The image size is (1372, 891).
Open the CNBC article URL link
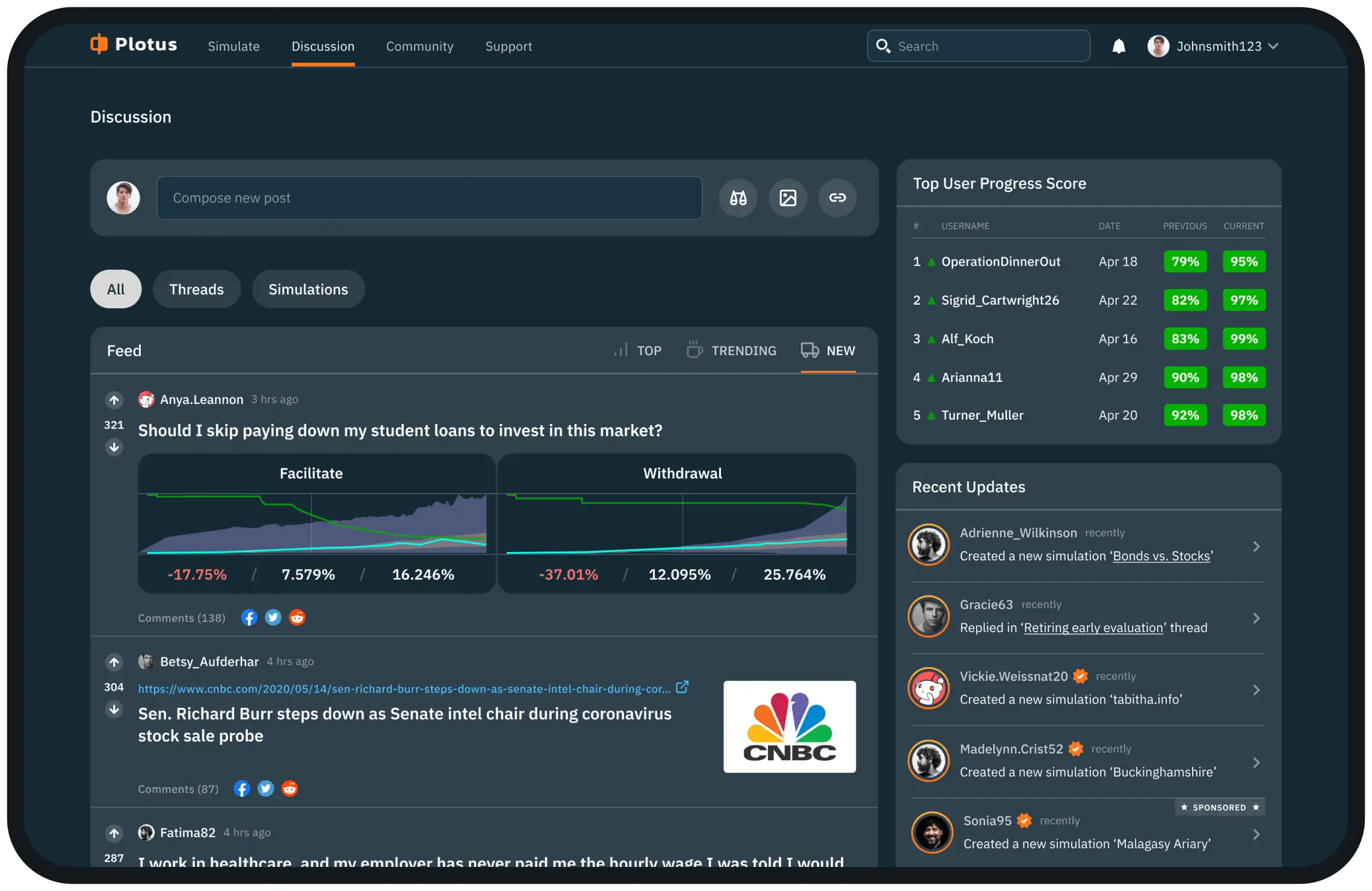(x=404, y=689)
